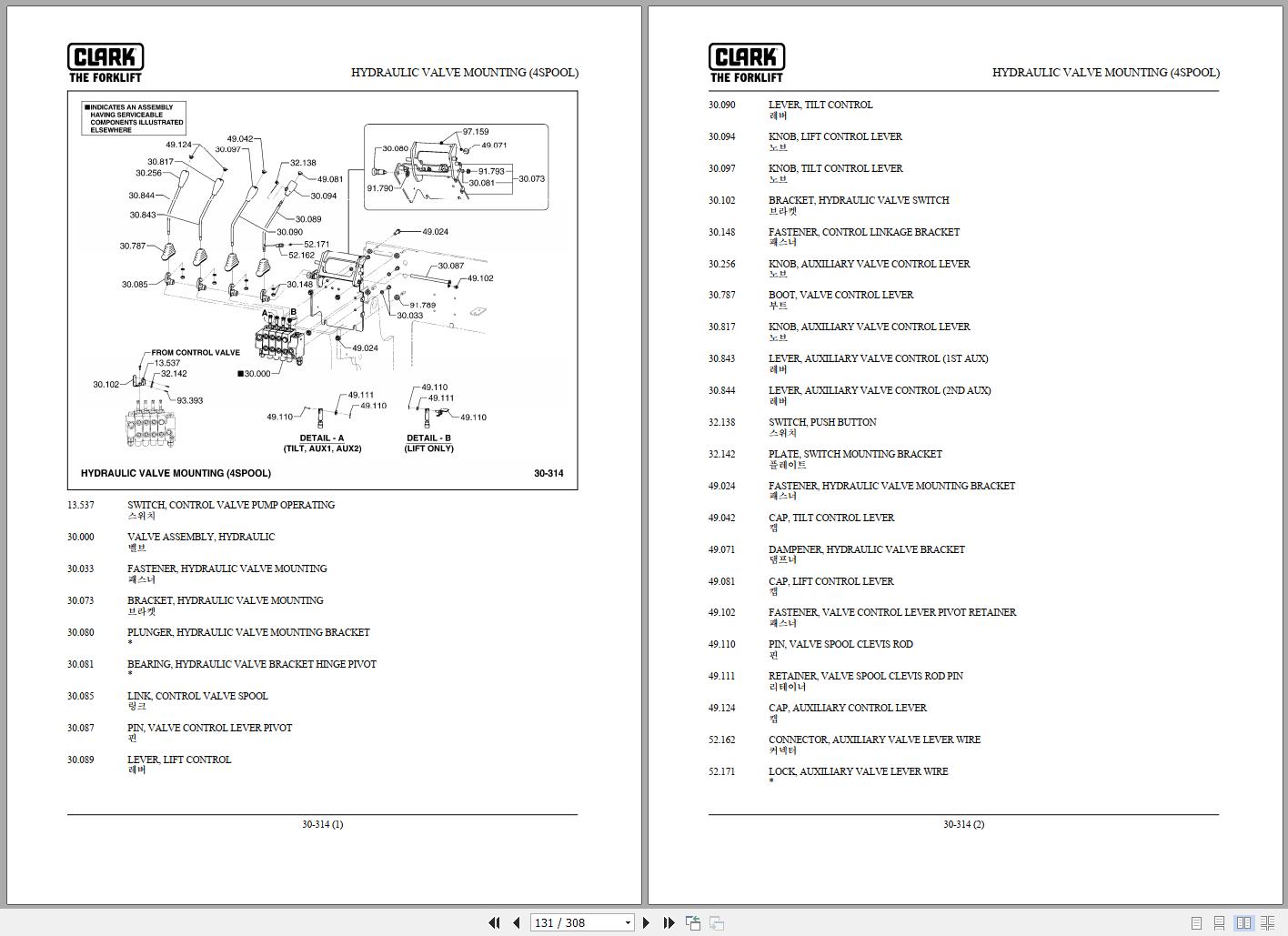
Task: Click the left page title 'HYDRAULIC VALVE MOUNTING (4SPOOL)'
Action: [x=465, y=72]
